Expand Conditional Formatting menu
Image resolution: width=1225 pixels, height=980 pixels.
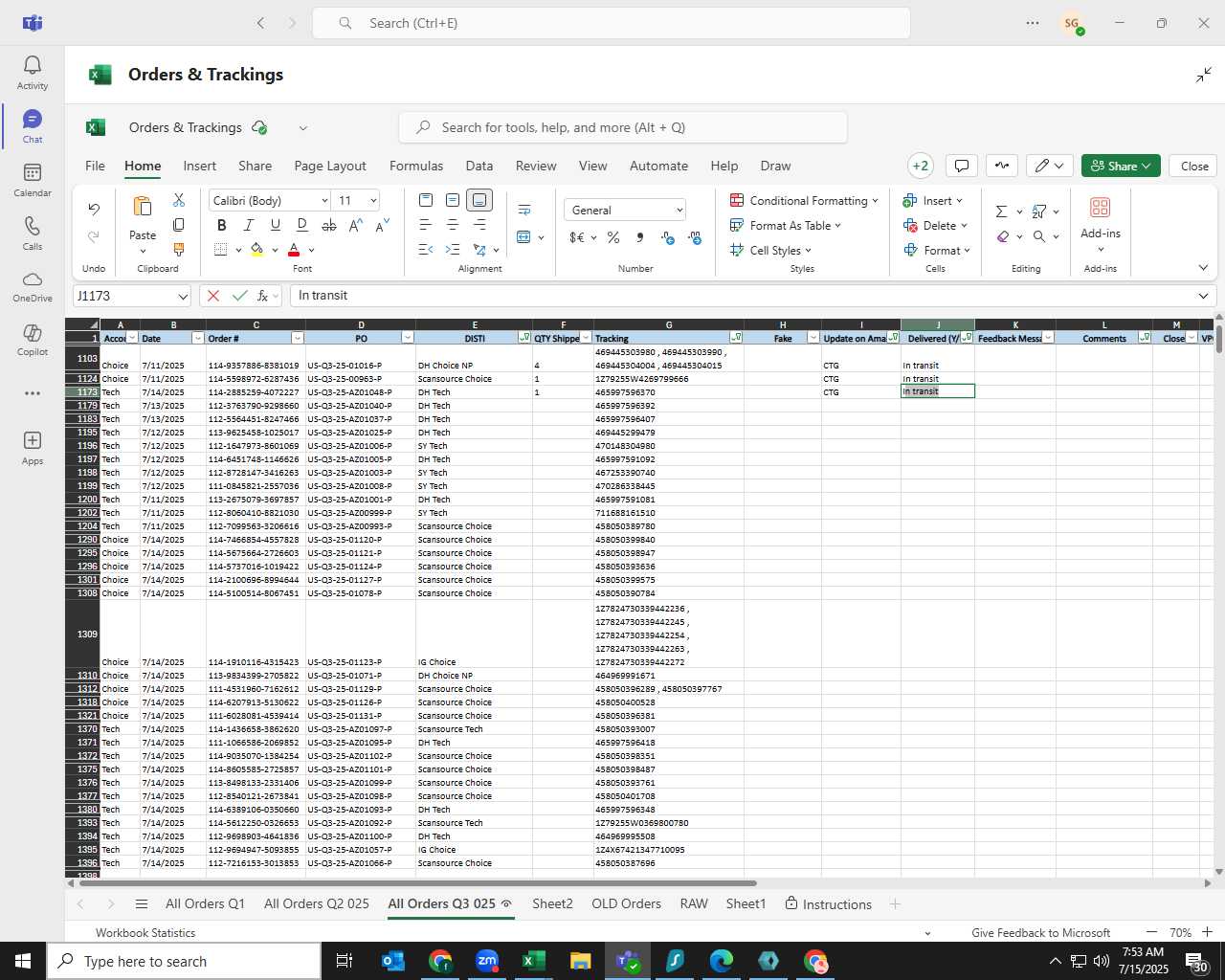[804, 200]
